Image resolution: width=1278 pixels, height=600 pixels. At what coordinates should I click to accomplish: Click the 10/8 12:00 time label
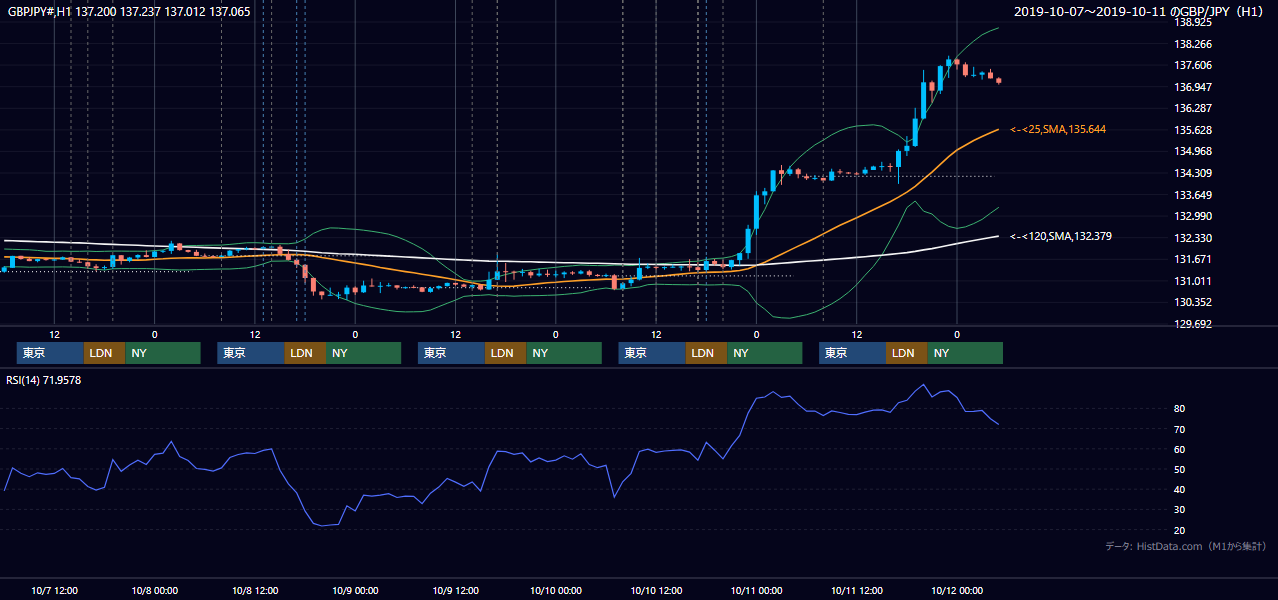pyautogui.click(x=255, y=590)
